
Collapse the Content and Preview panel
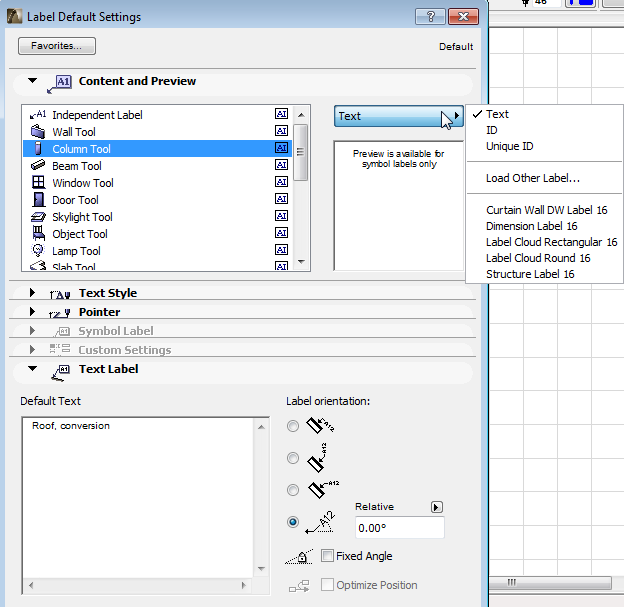click(33, 81)
